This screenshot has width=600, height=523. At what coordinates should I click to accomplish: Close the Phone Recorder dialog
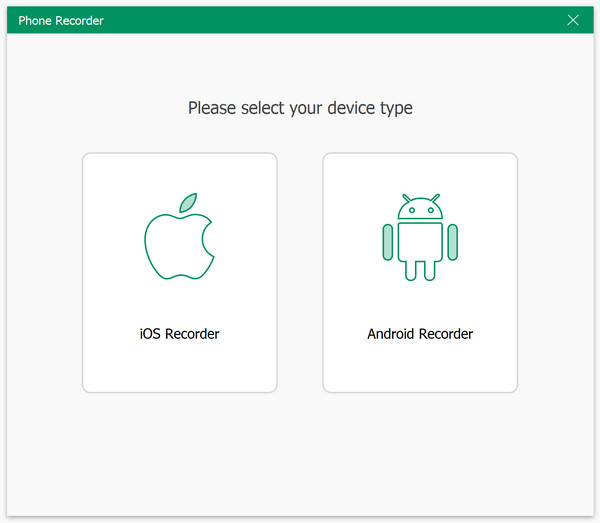click(x=573, y=20)
